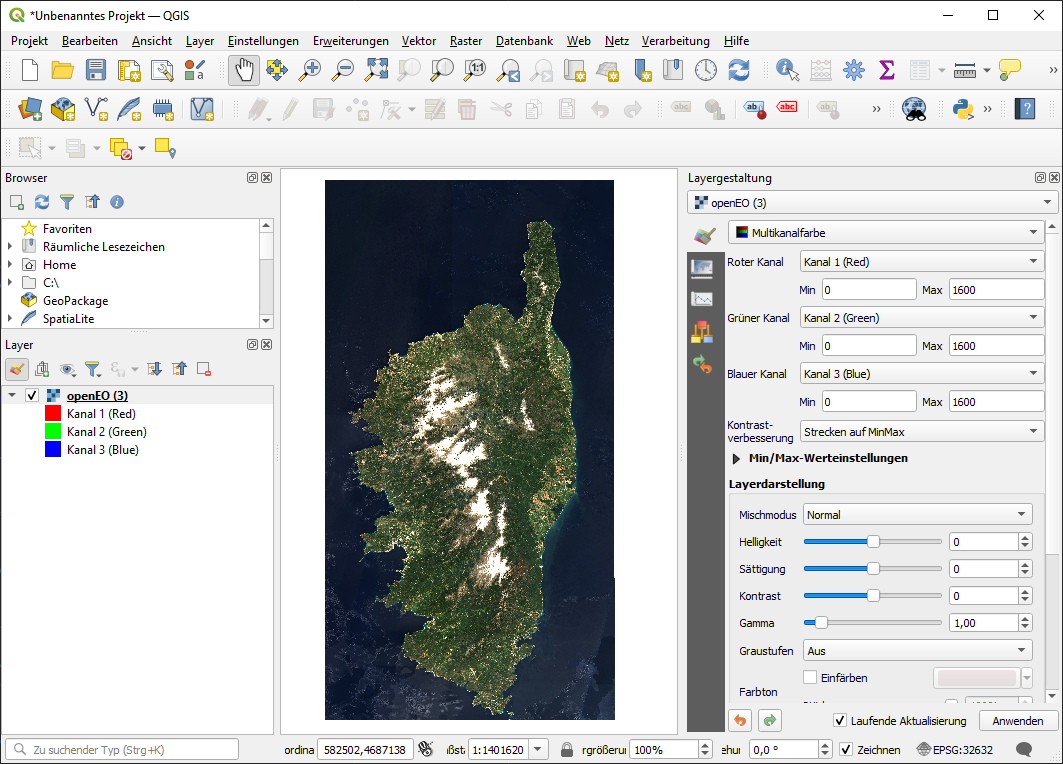Click the Max input field for Roter Kanal
This screenshot has width=1063, height=764.
click(995, 290)
